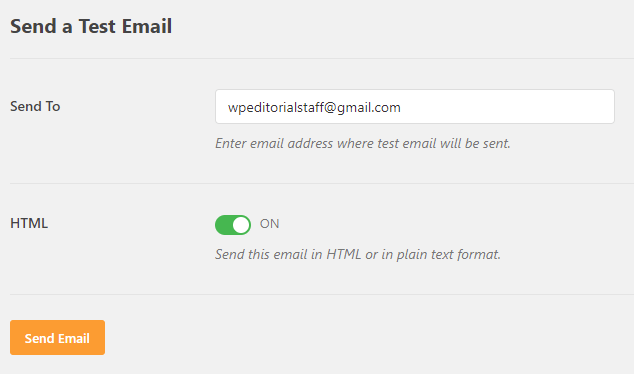Click the 'Enter email address' help text
The height and width of the screenshot is (374, 634).
click(x=363, y=143)
